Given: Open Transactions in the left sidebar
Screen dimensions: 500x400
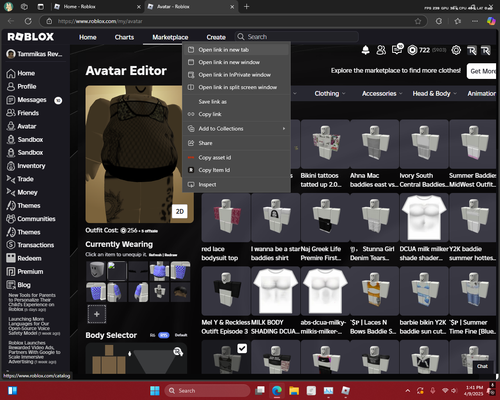Looking at the screenshot, I should coord(30,245).
